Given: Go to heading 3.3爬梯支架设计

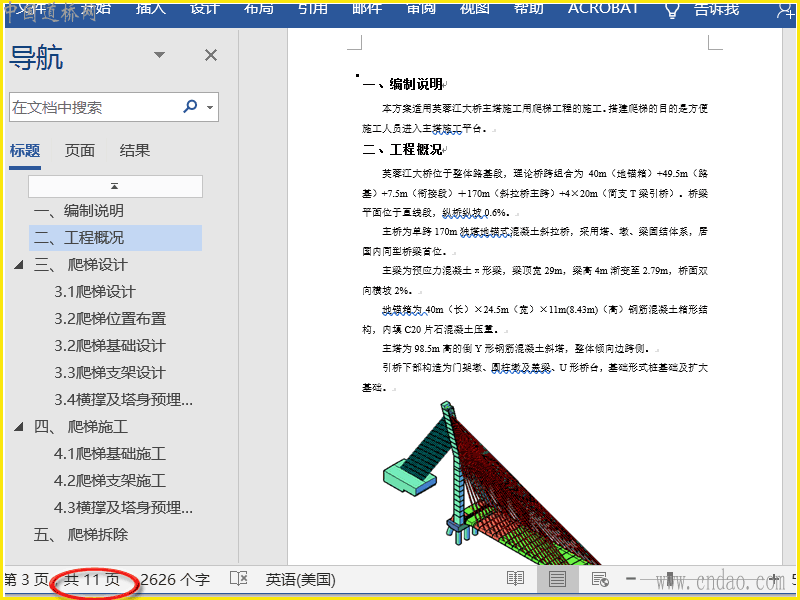Looking at the screenshot, I should click(110, 373).
